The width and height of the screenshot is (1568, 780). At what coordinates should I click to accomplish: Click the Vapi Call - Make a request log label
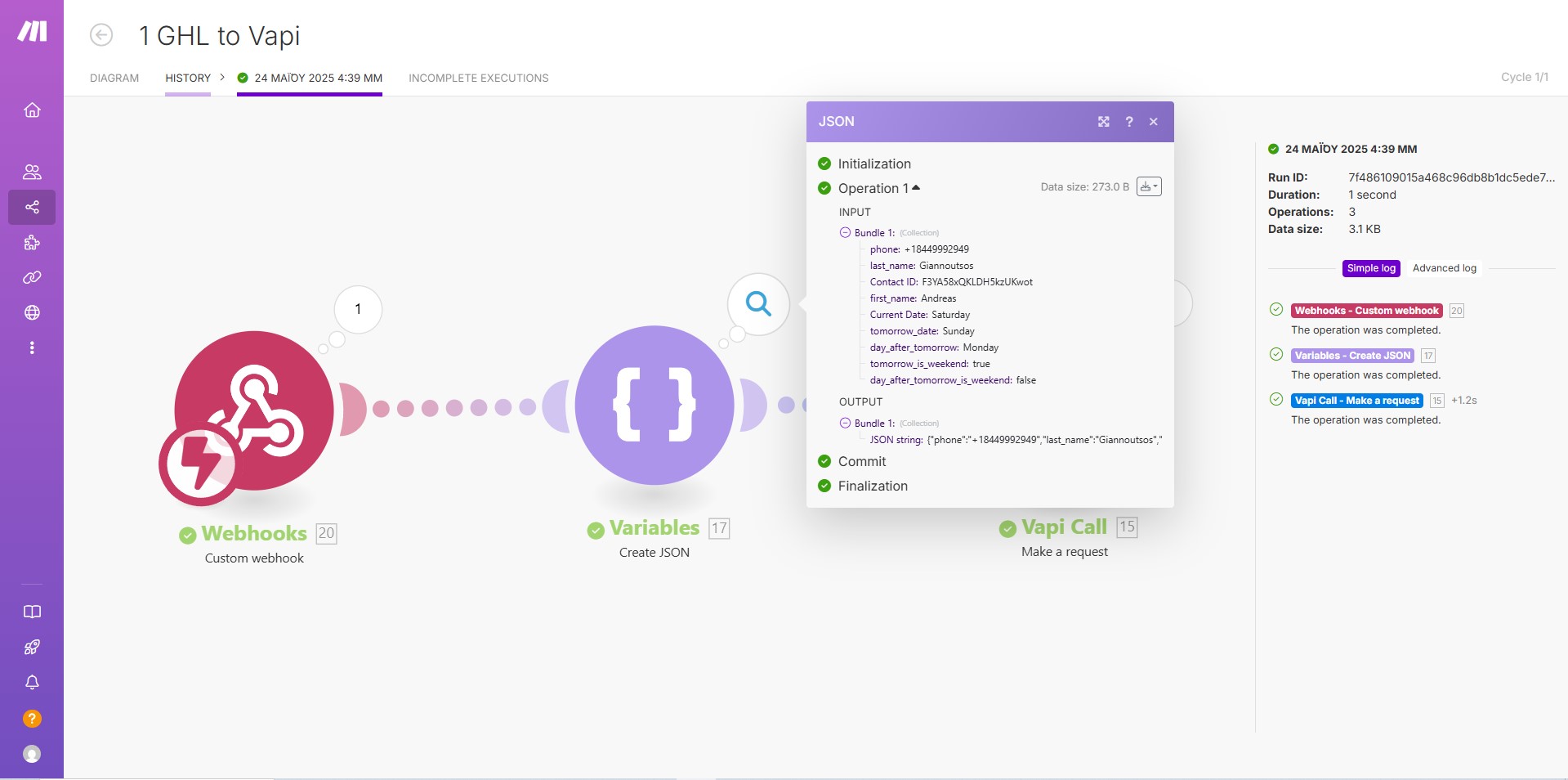point(1357,401)
